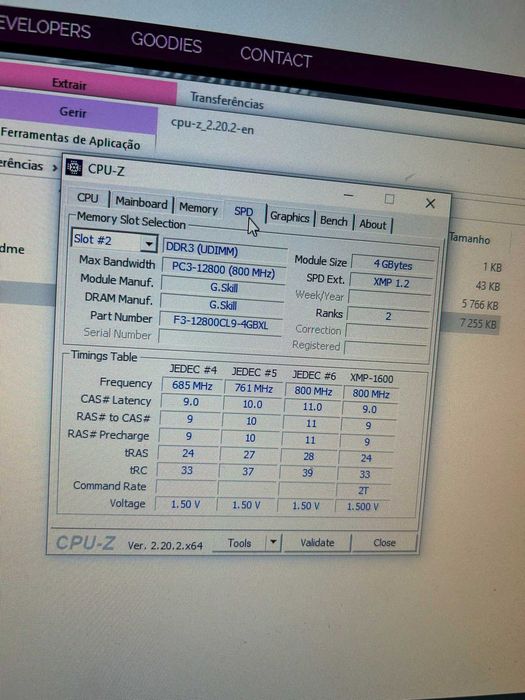Open the Memory tab
Screen dimensions: 525x700
tap(198, 208)
